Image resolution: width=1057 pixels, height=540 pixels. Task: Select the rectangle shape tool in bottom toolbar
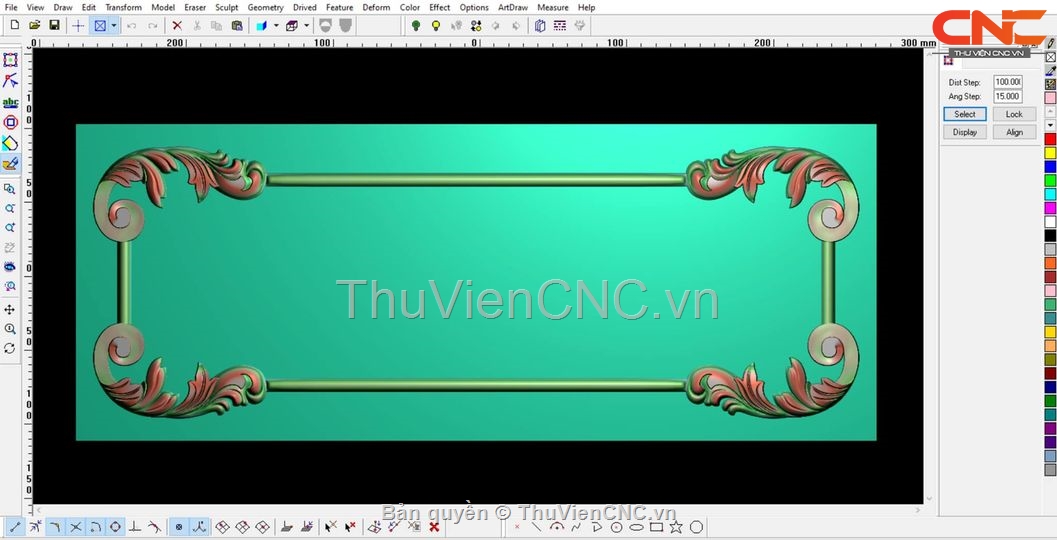[656, 527]
